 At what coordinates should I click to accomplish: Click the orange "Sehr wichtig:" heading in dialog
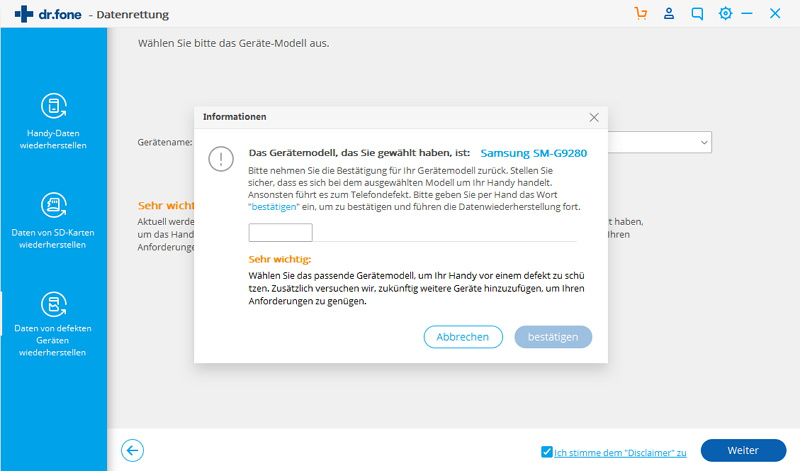(x=280, y=259)
